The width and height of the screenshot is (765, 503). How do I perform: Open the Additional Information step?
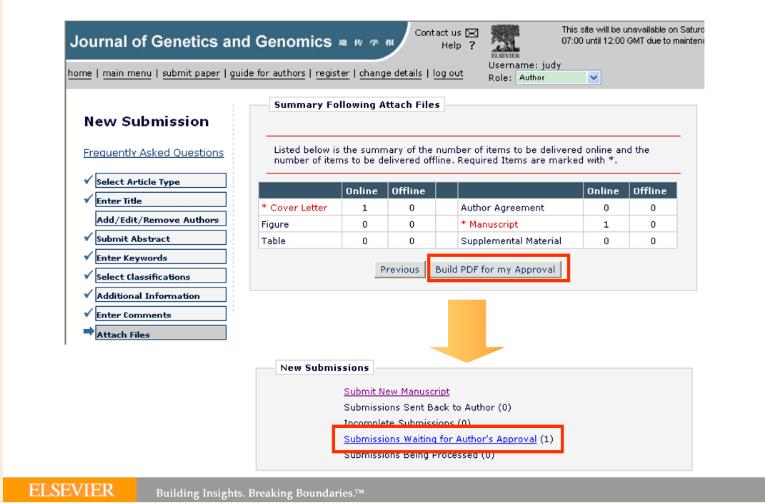[x=161, y=295]
